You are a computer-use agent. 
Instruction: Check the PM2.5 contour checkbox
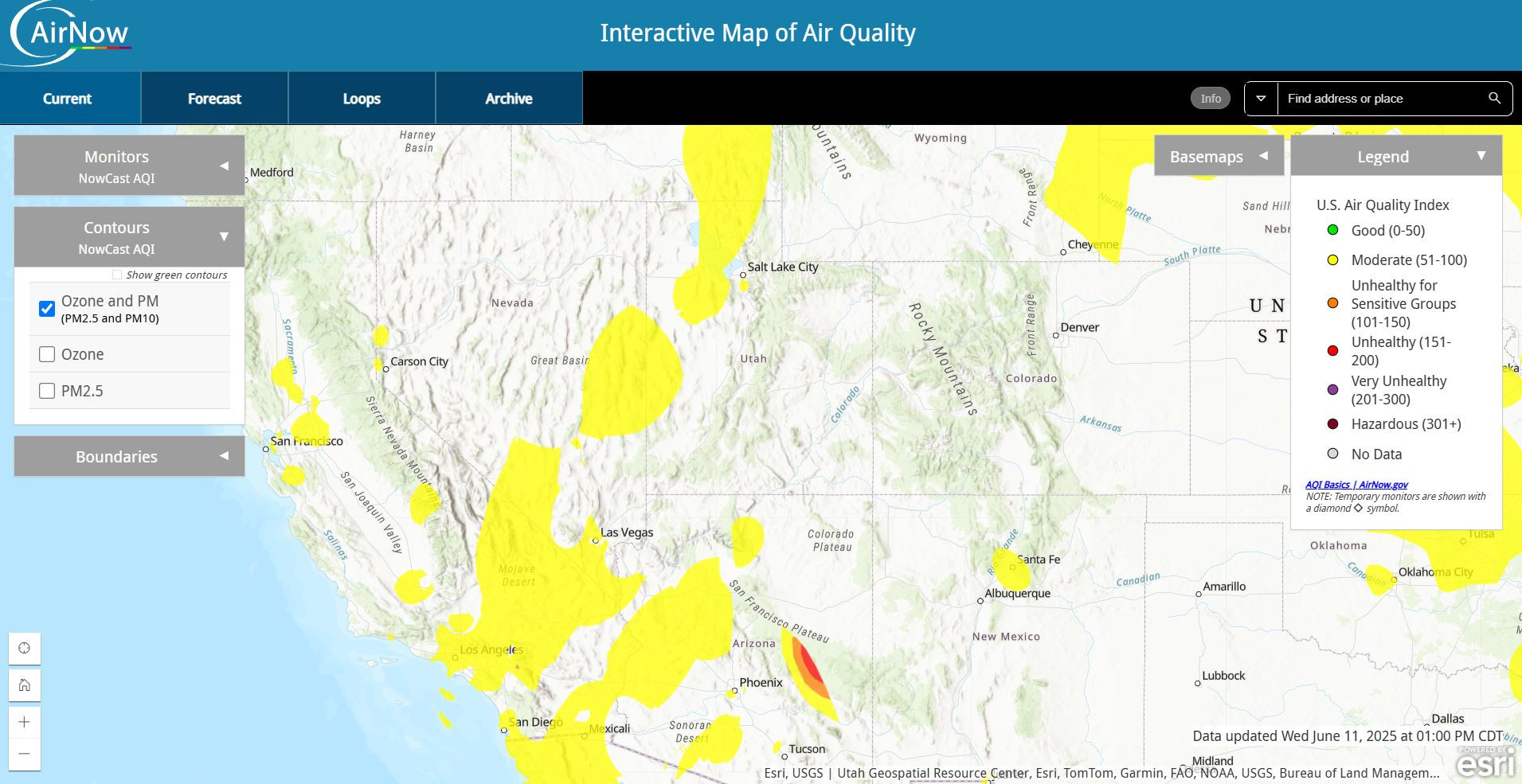47,391
